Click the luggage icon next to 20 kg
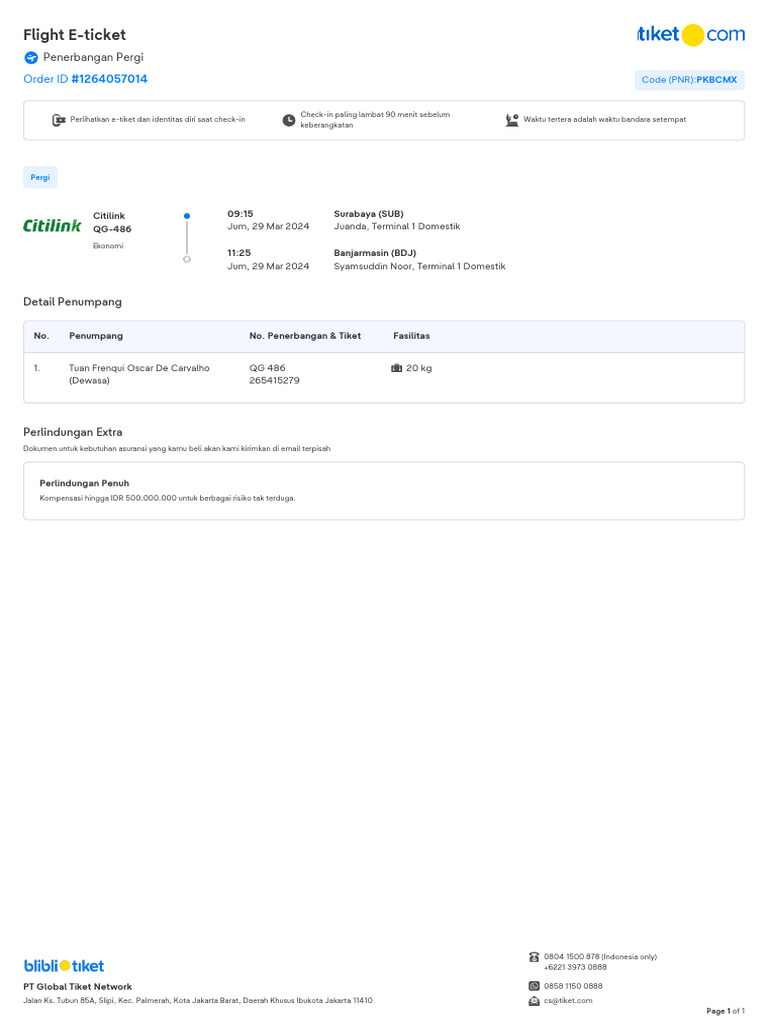Screen dimensions: 768x1024 396,368
